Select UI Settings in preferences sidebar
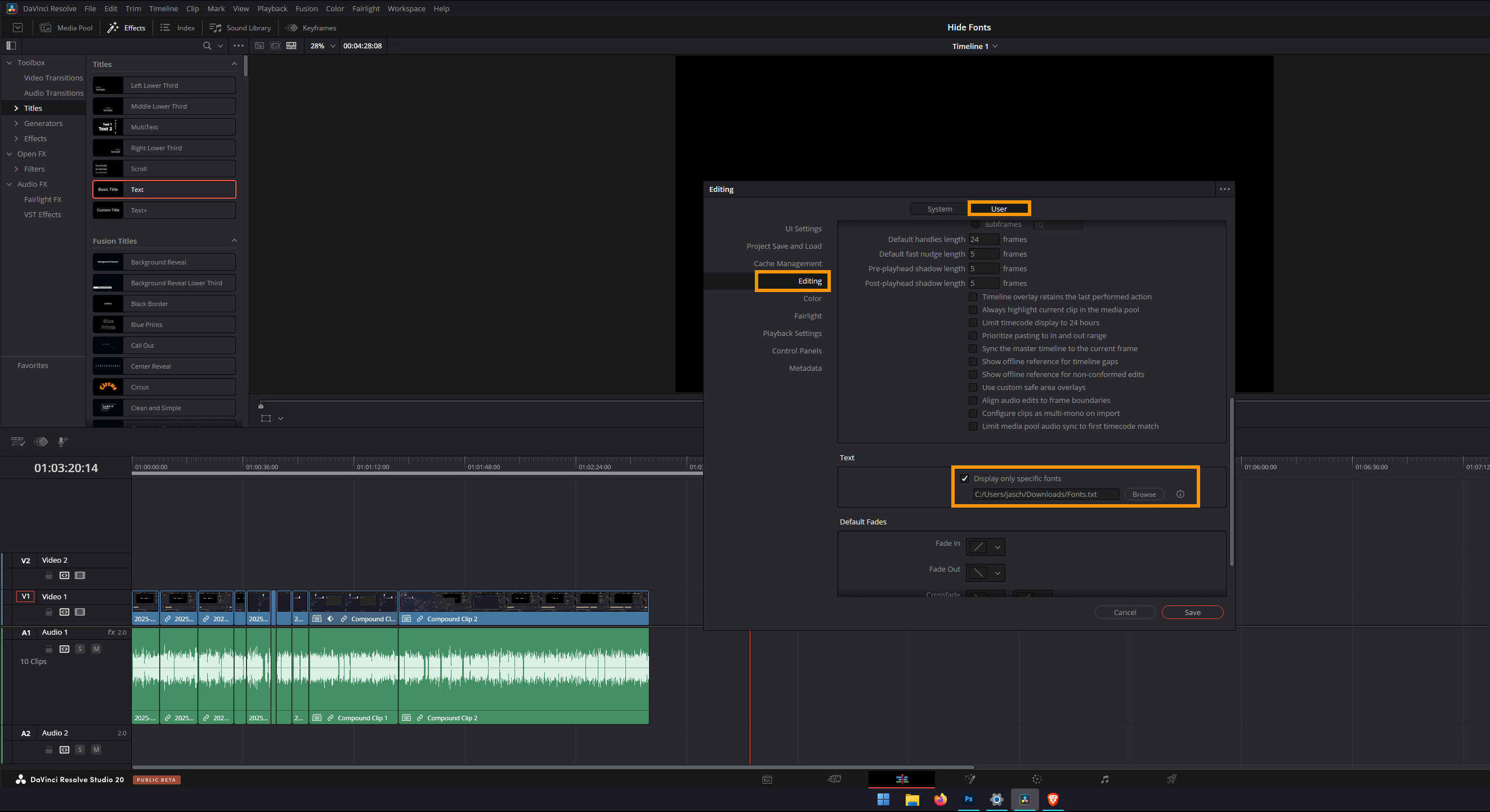 [x=803, y=228]
